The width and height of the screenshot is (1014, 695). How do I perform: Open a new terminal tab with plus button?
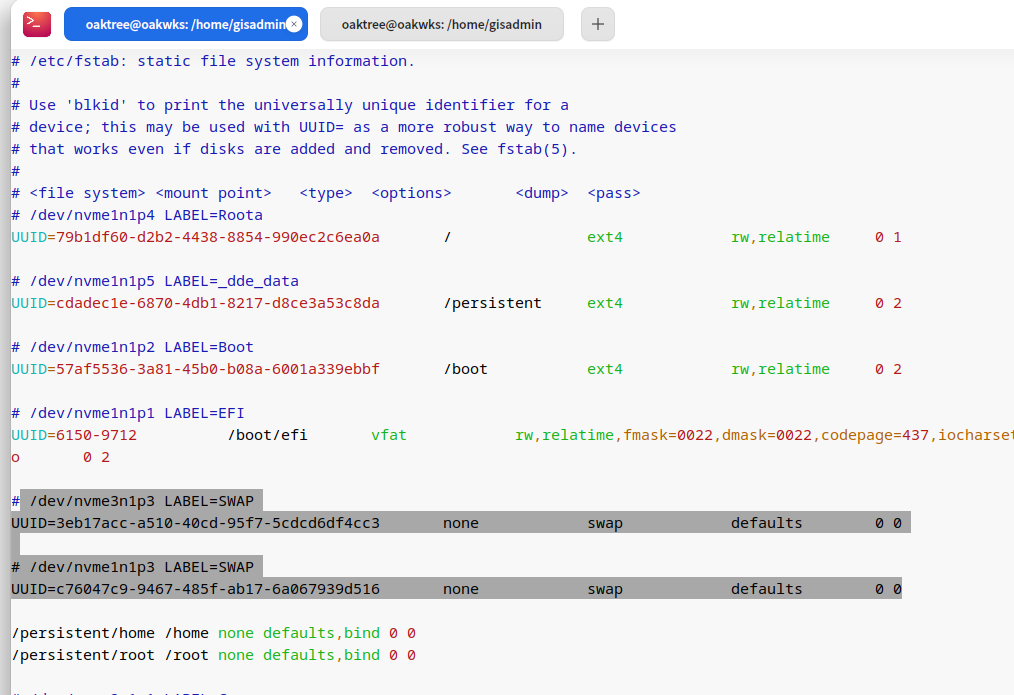pyautogui.click(x=598, y=25)
